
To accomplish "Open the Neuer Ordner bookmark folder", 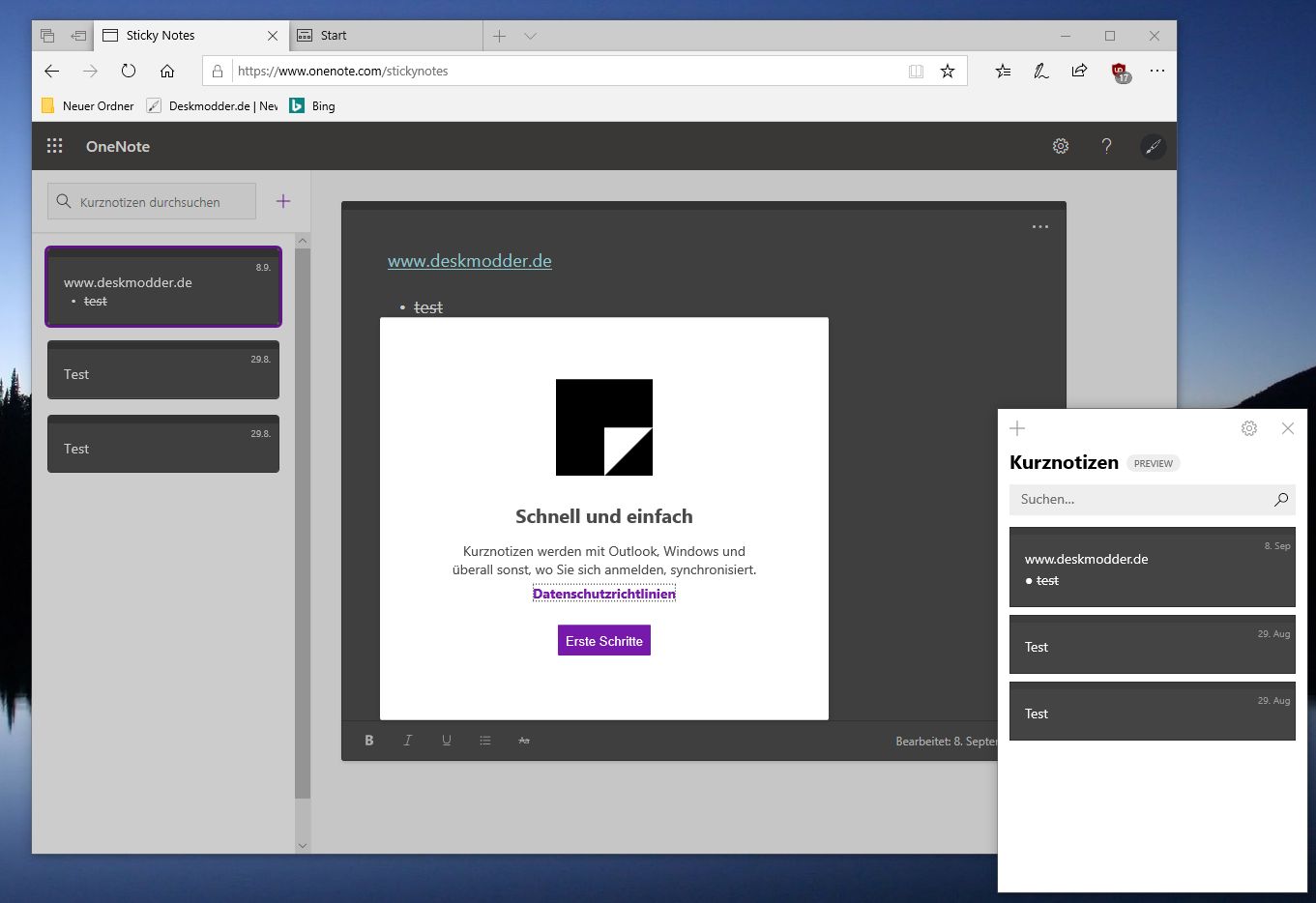I will pyautogui.click(x=88, y=106).
